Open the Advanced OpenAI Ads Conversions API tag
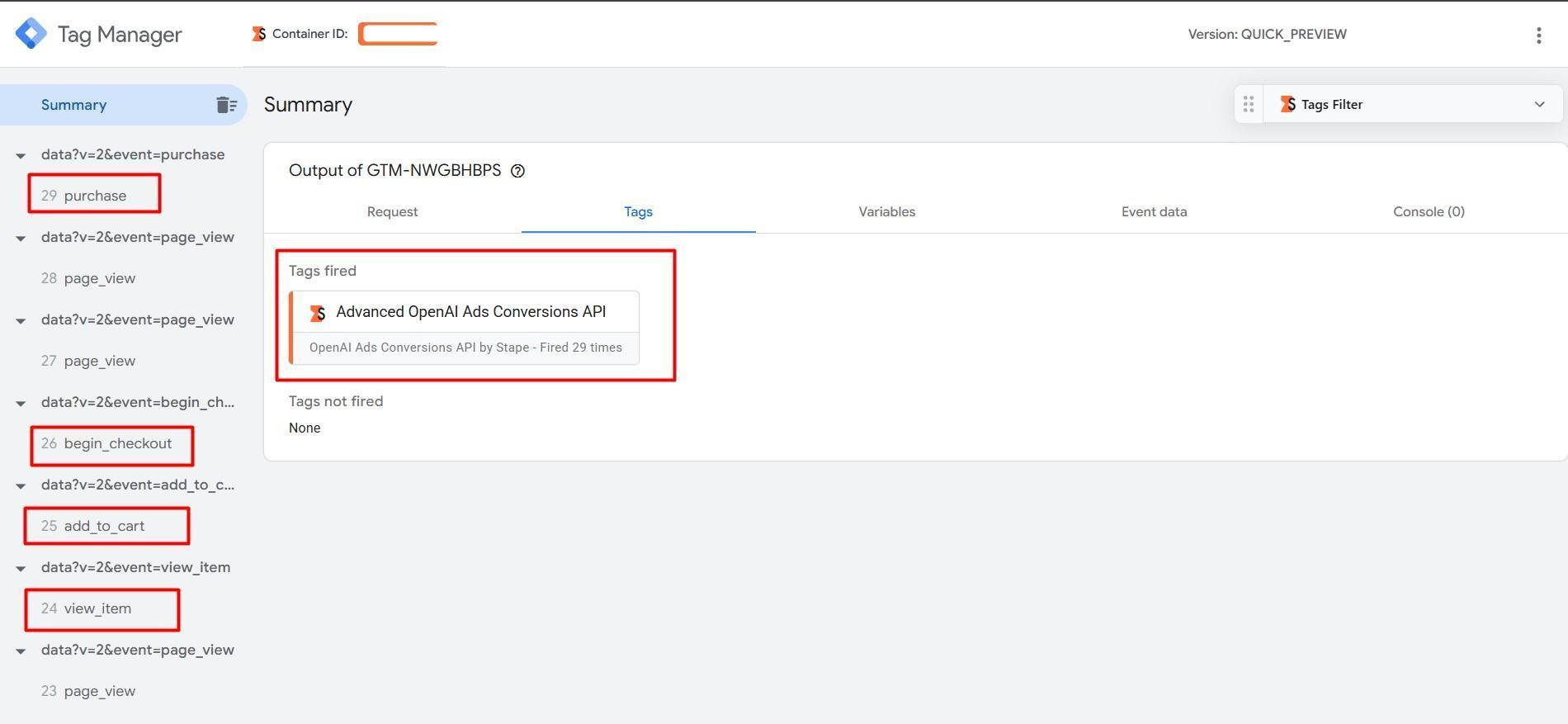Image resolution: width=1568 pixels, height=724 pixels. [x=464, y=328]
